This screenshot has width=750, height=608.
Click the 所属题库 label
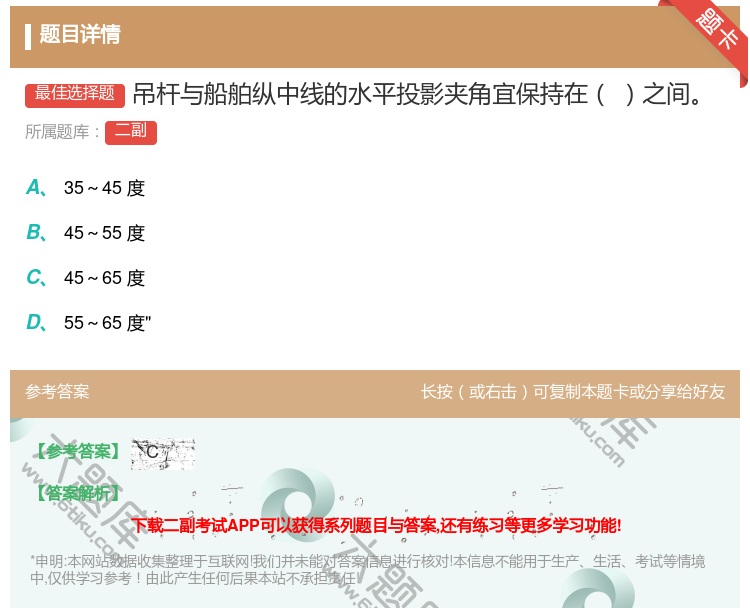pos(62,132)
